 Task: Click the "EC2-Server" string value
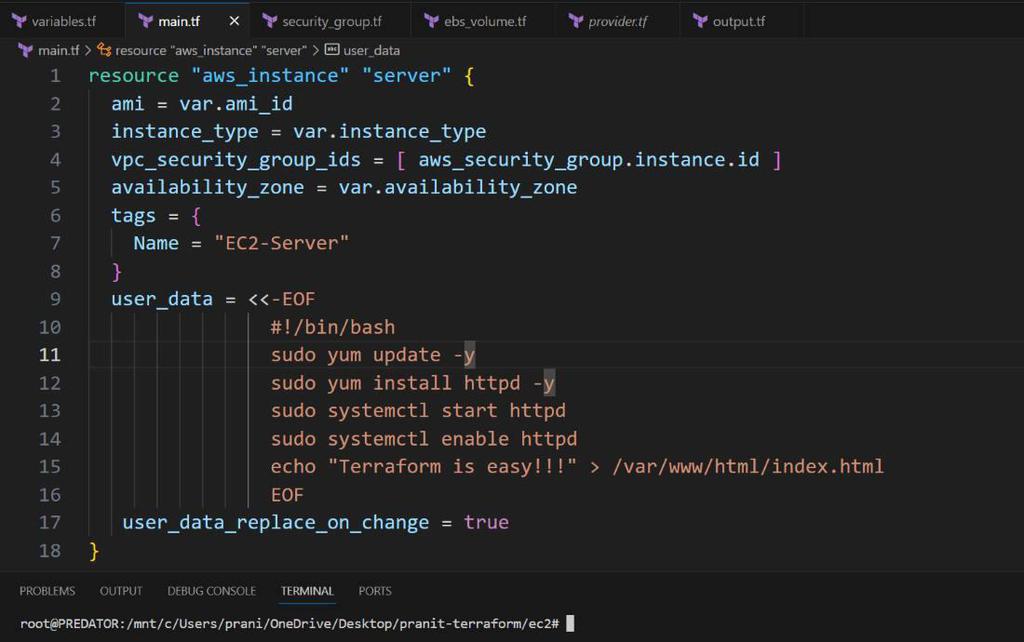[x=281, y=244]
